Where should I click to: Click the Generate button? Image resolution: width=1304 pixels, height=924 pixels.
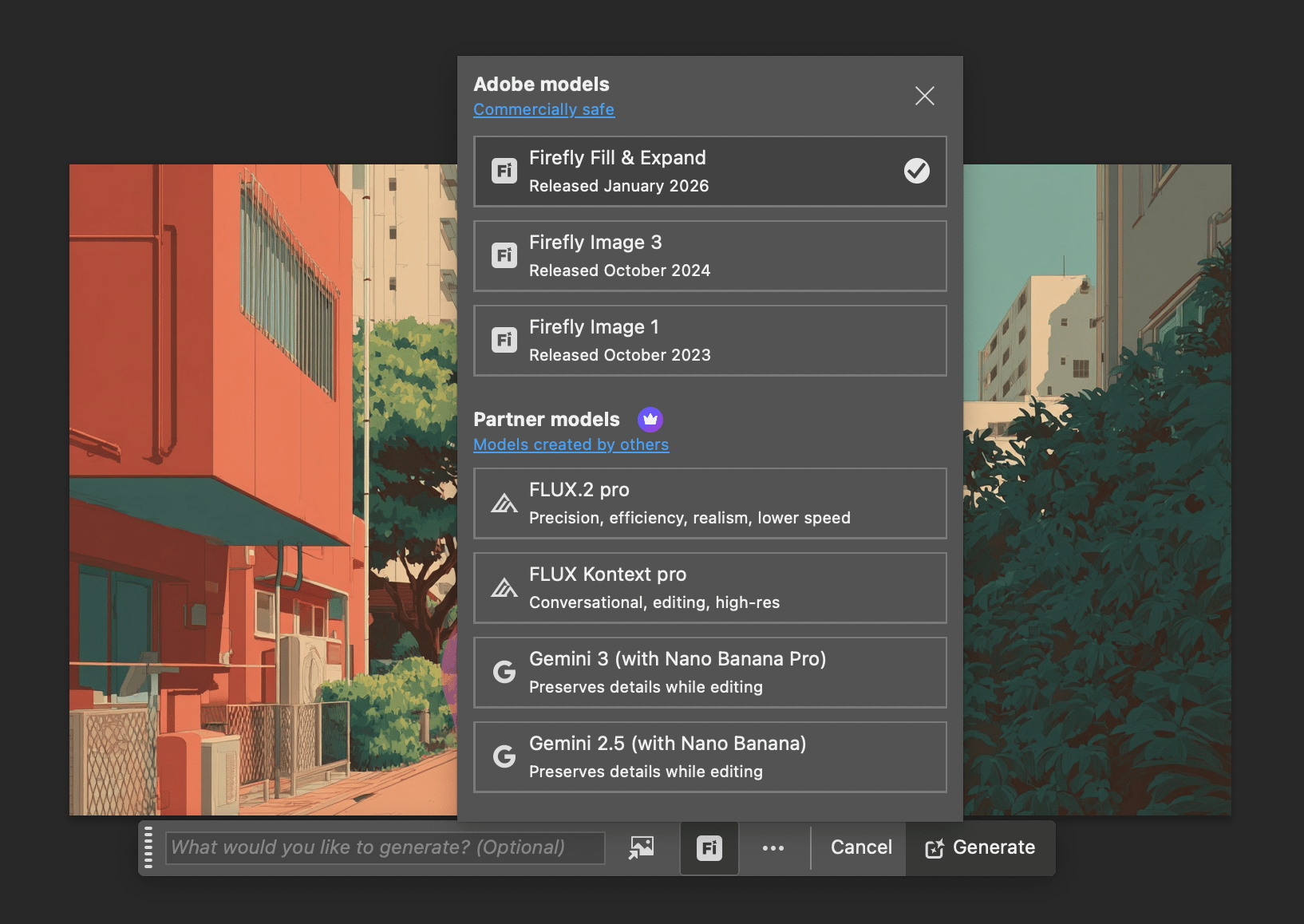click(x=981, y=847)
